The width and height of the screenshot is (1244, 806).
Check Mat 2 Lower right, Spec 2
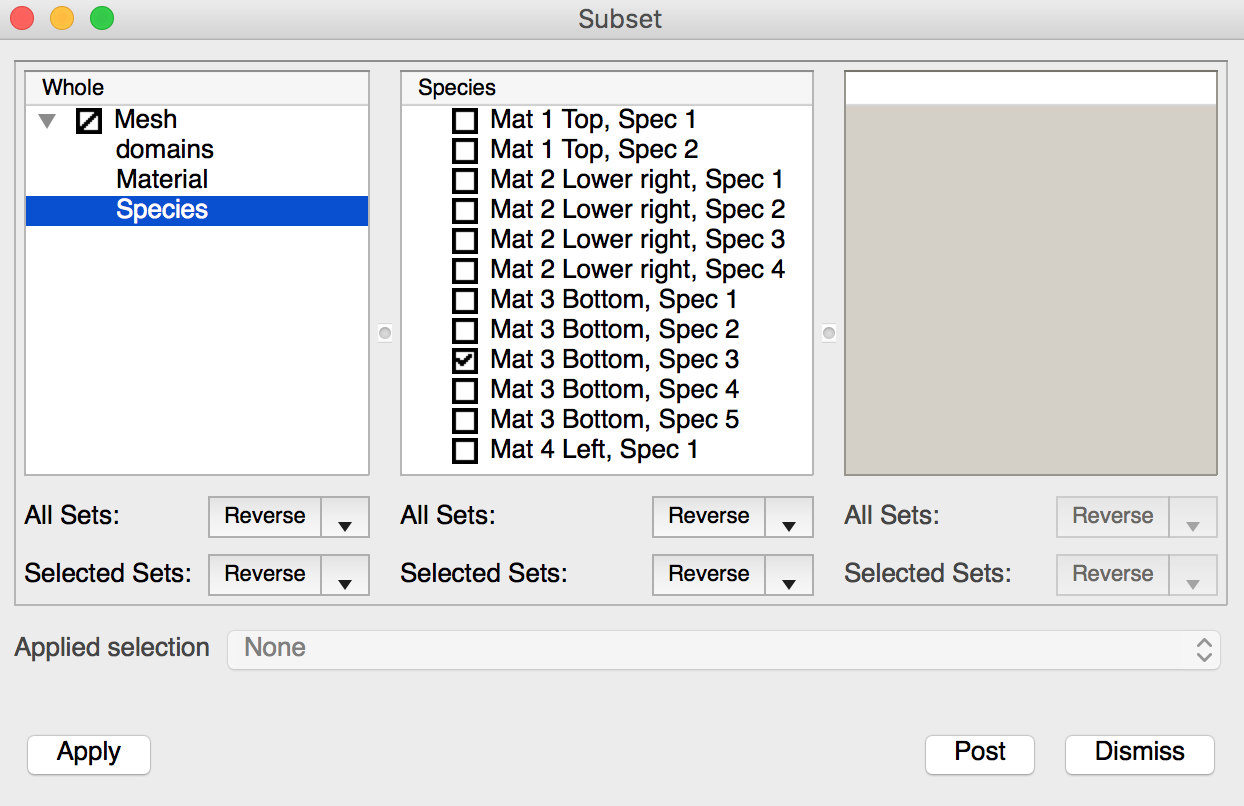click(465, 211)
